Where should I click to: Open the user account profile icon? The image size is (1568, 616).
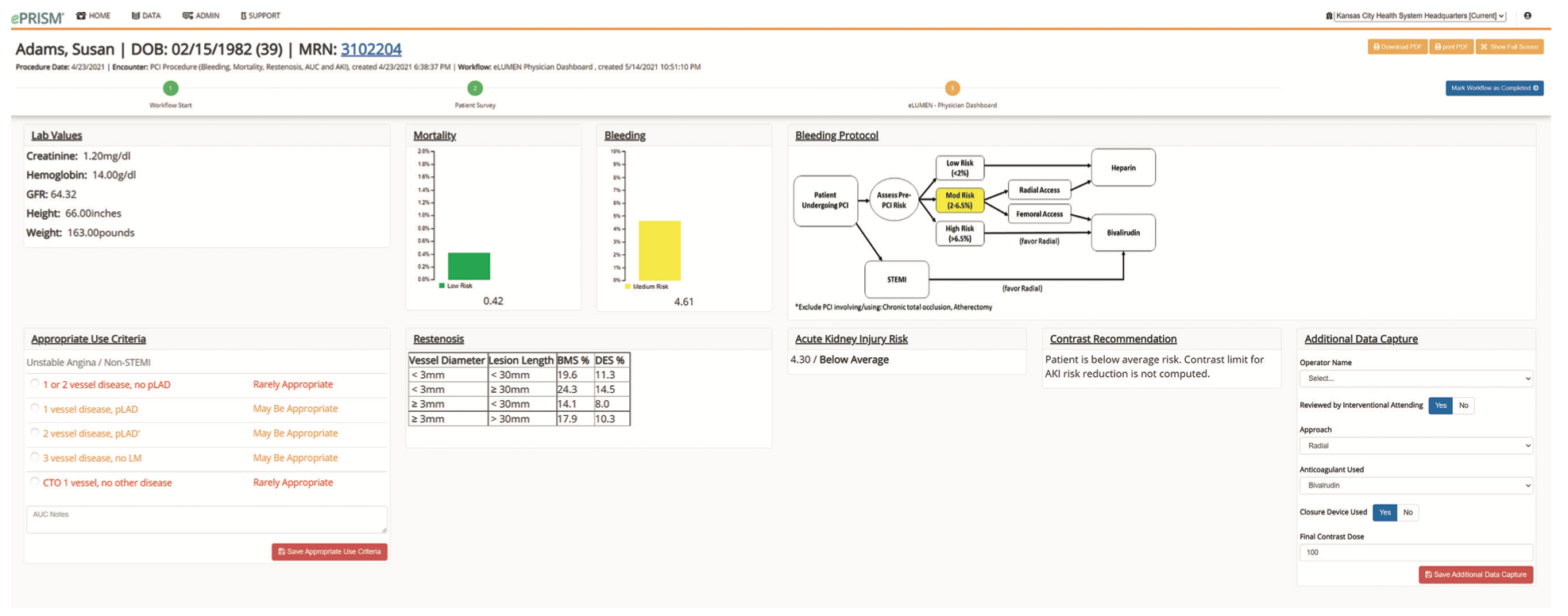pos(1527,16)
